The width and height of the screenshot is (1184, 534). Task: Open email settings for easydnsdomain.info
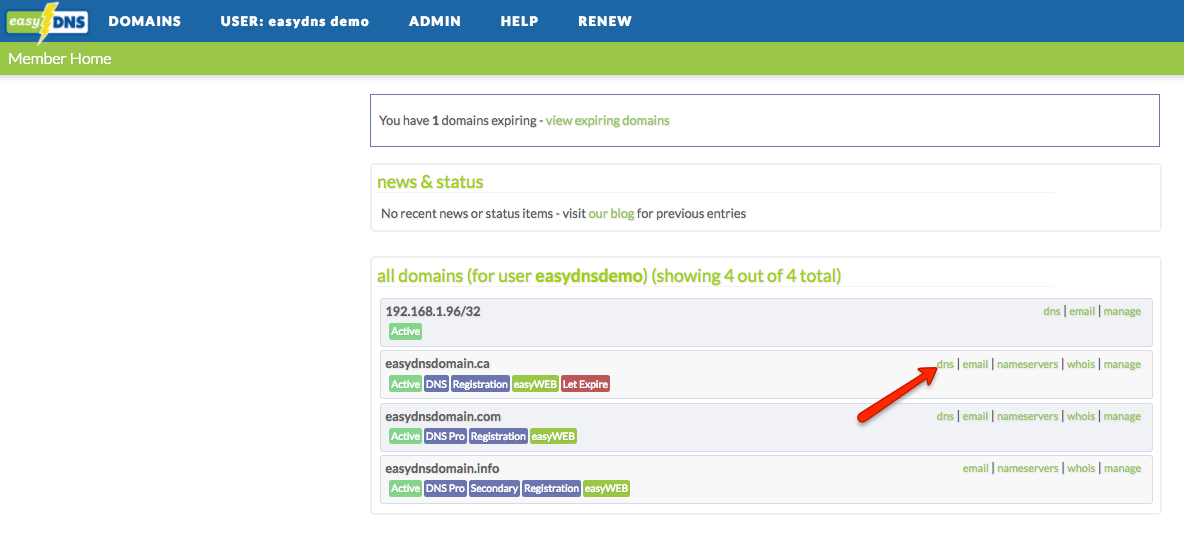coord(976,468)
